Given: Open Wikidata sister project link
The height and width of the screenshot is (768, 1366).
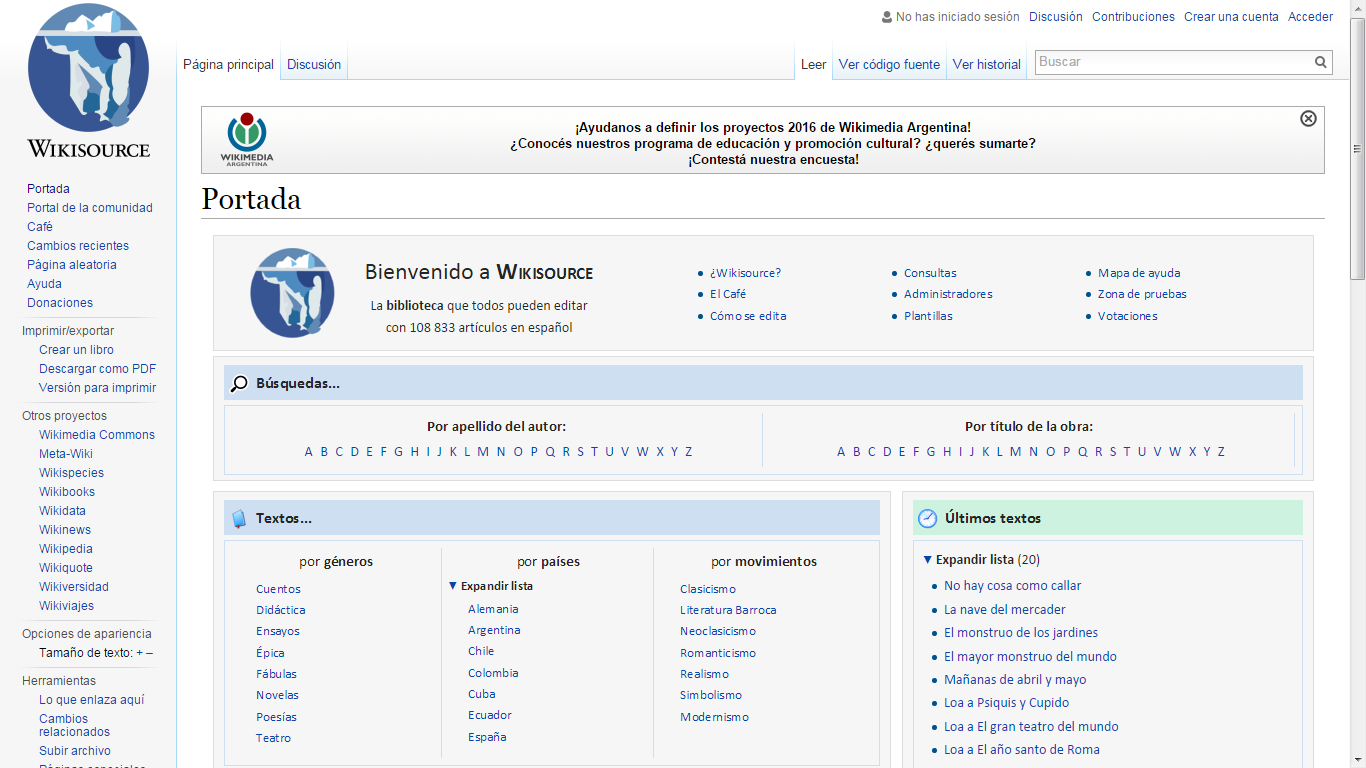Looking at the screenshot, I should click(62, 511).
